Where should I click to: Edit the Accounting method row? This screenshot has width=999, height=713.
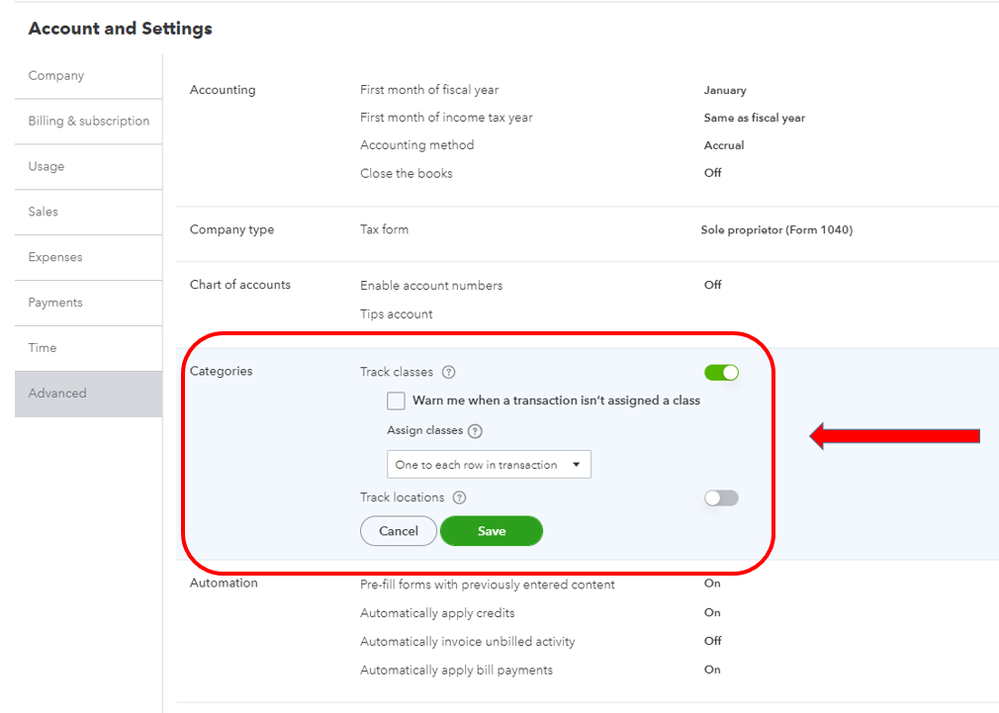(417, 145)
